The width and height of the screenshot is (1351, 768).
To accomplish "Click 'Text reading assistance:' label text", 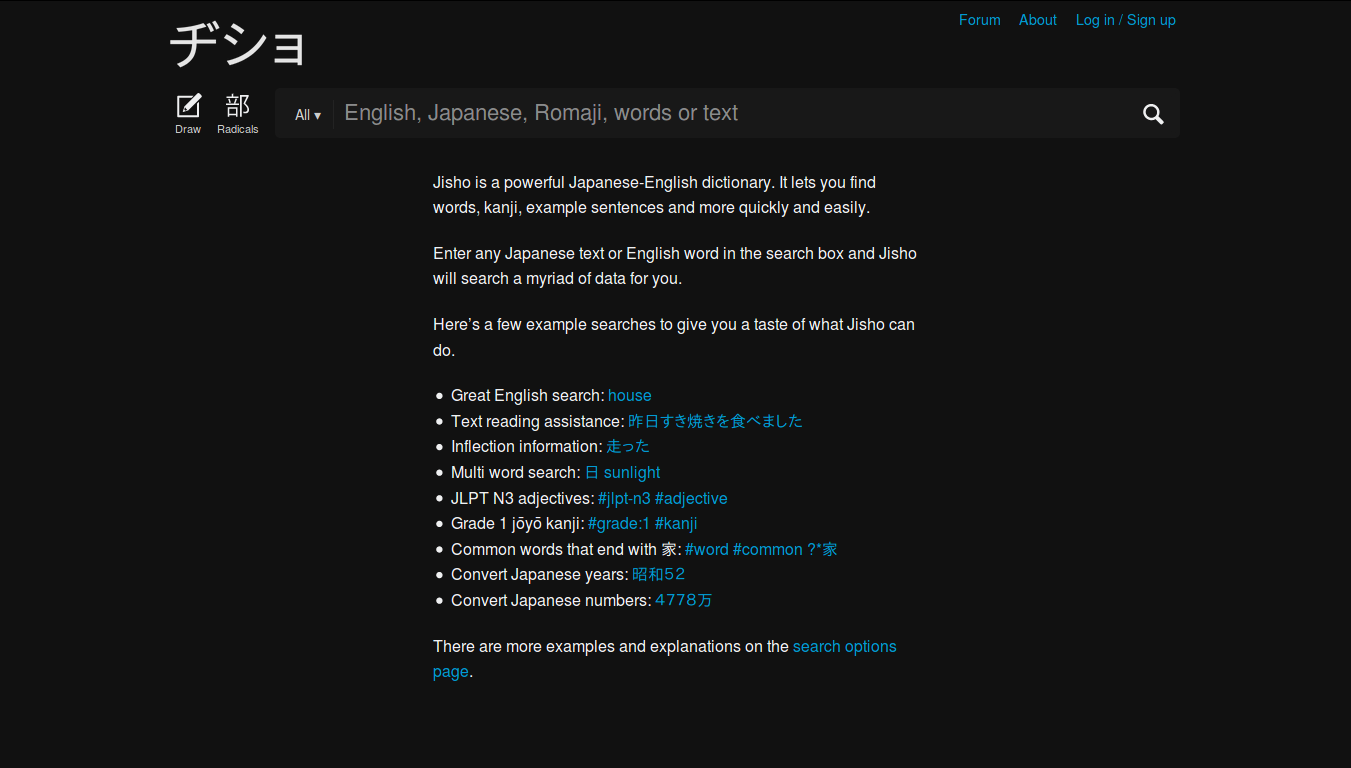I will (538, 421).
